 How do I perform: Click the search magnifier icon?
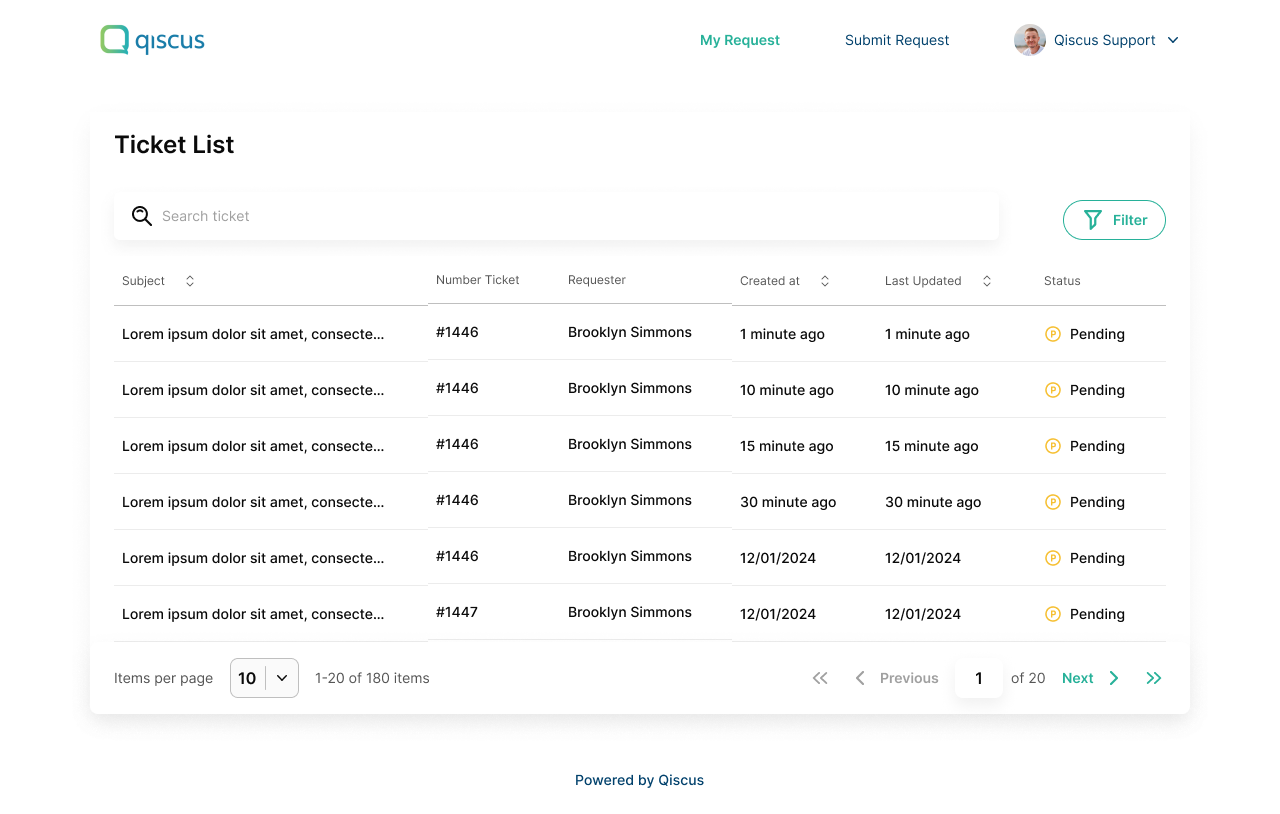pos(142,216)
